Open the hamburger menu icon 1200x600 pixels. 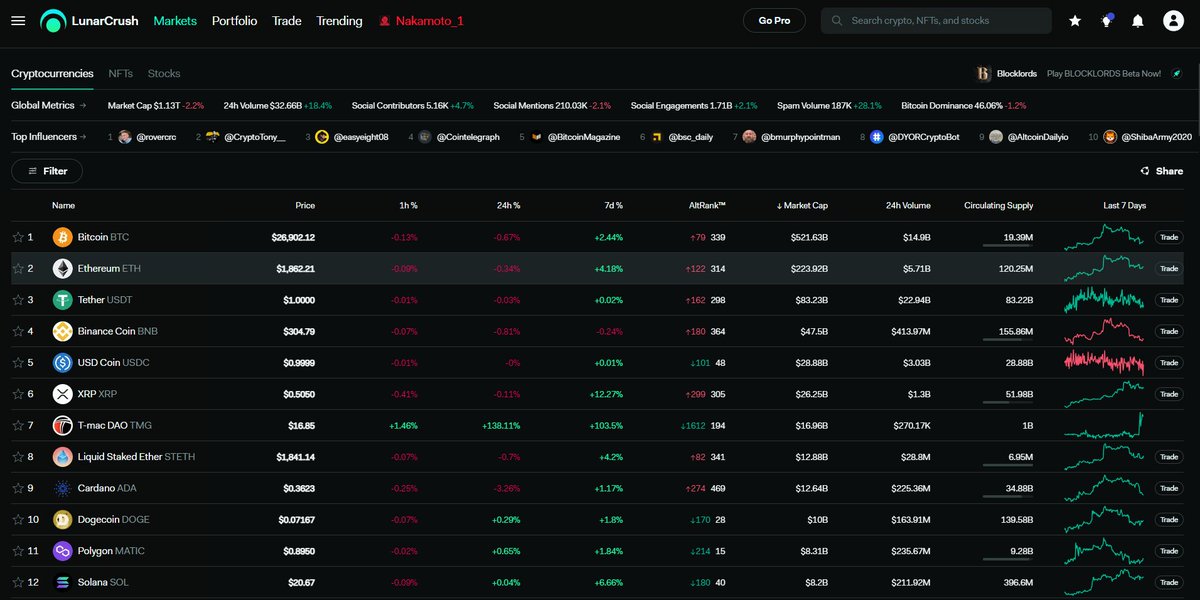(x=18, y=20)
